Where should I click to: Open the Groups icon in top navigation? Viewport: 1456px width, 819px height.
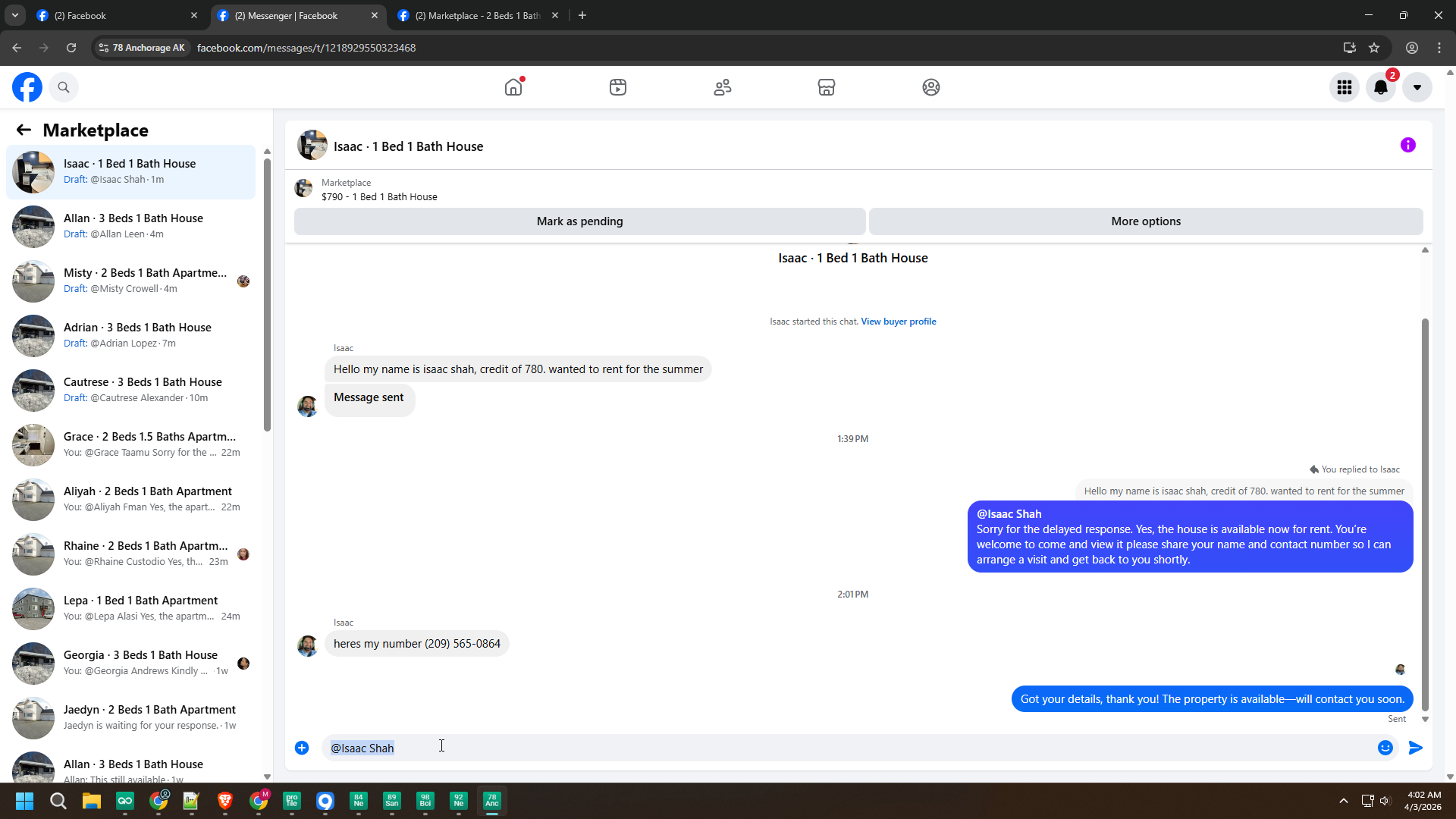tap(931, 87)
